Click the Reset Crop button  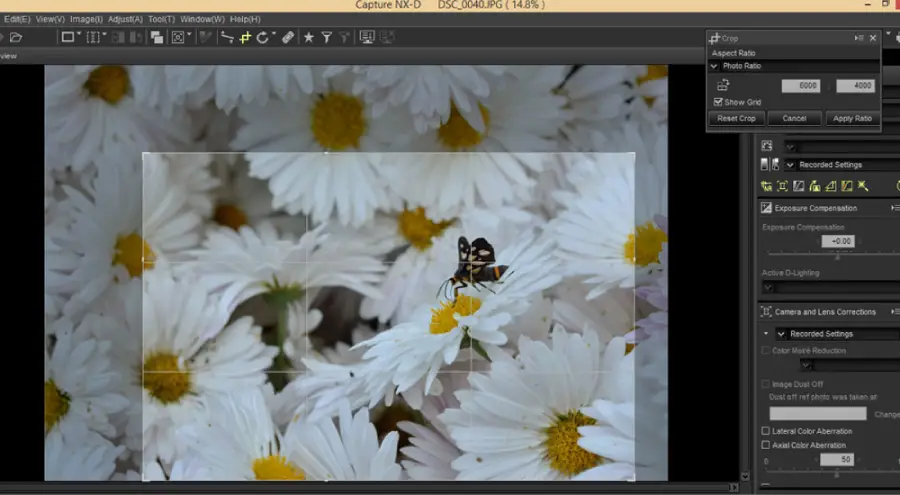tap(736, 118)
